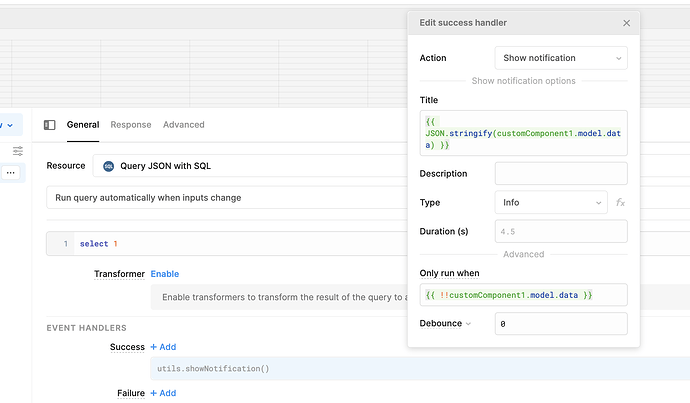
Task: Switch to the Advanced tab
Action: pyautogui.click(x=184, y=125)
